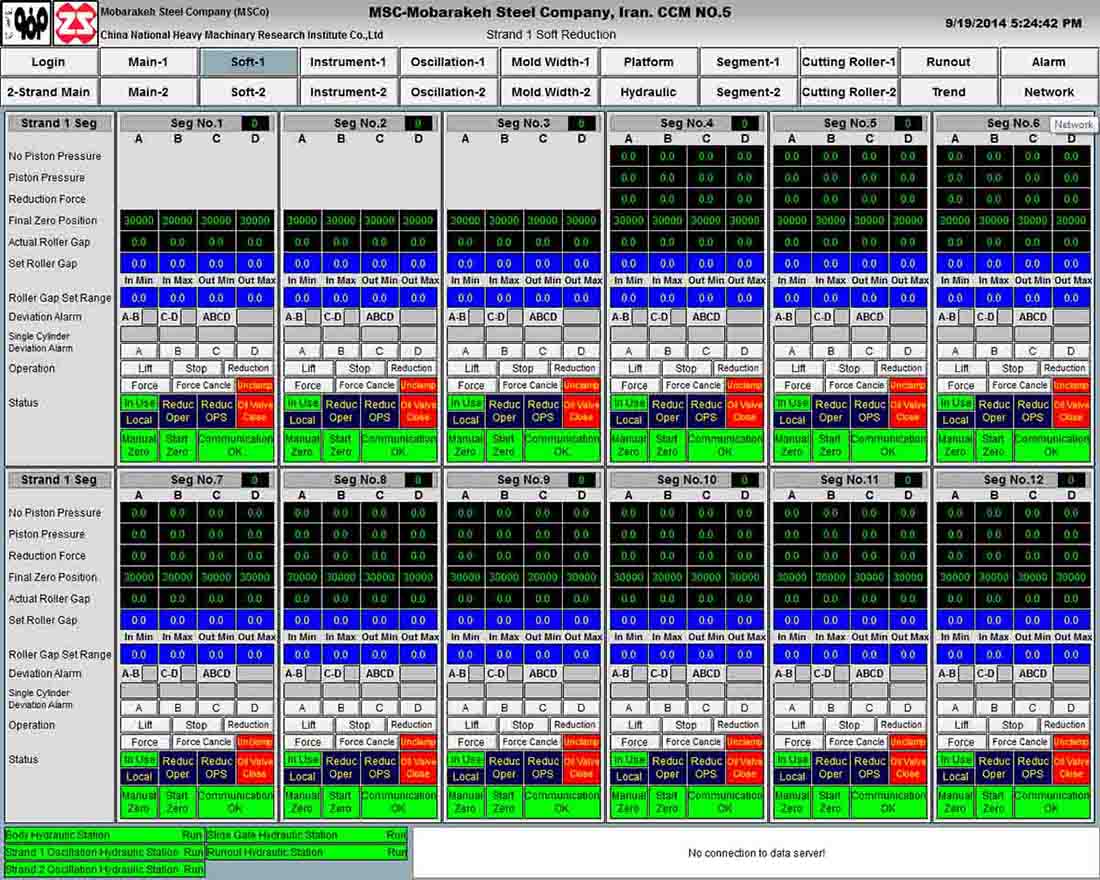Click the Force button for Seg No.4
This screenshot has height=880, width=1100.
pos(634,385)
